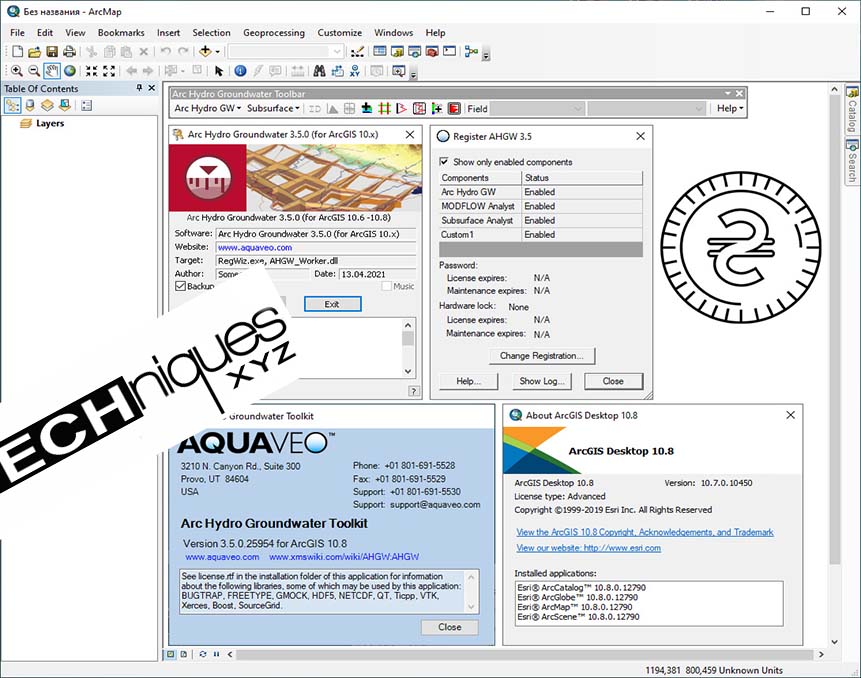The width and height of the screenshot is (861, 678).
Task: Activate the Pan hand tool
Action: pyautogui.click(x=52, y=71)
